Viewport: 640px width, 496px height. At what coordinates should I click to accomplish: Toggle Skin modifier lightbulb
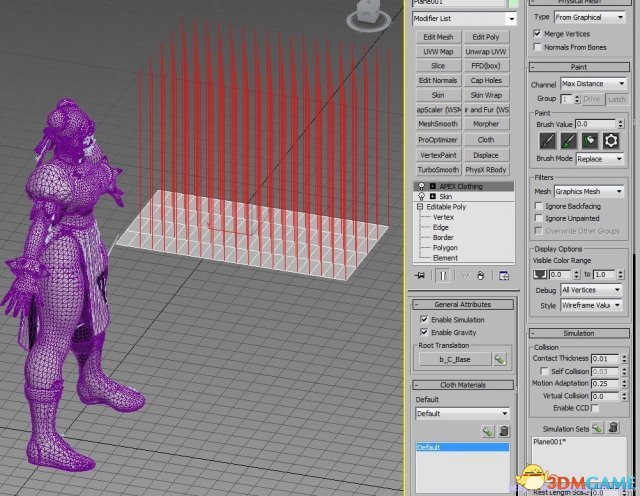(x=421, y=196)
